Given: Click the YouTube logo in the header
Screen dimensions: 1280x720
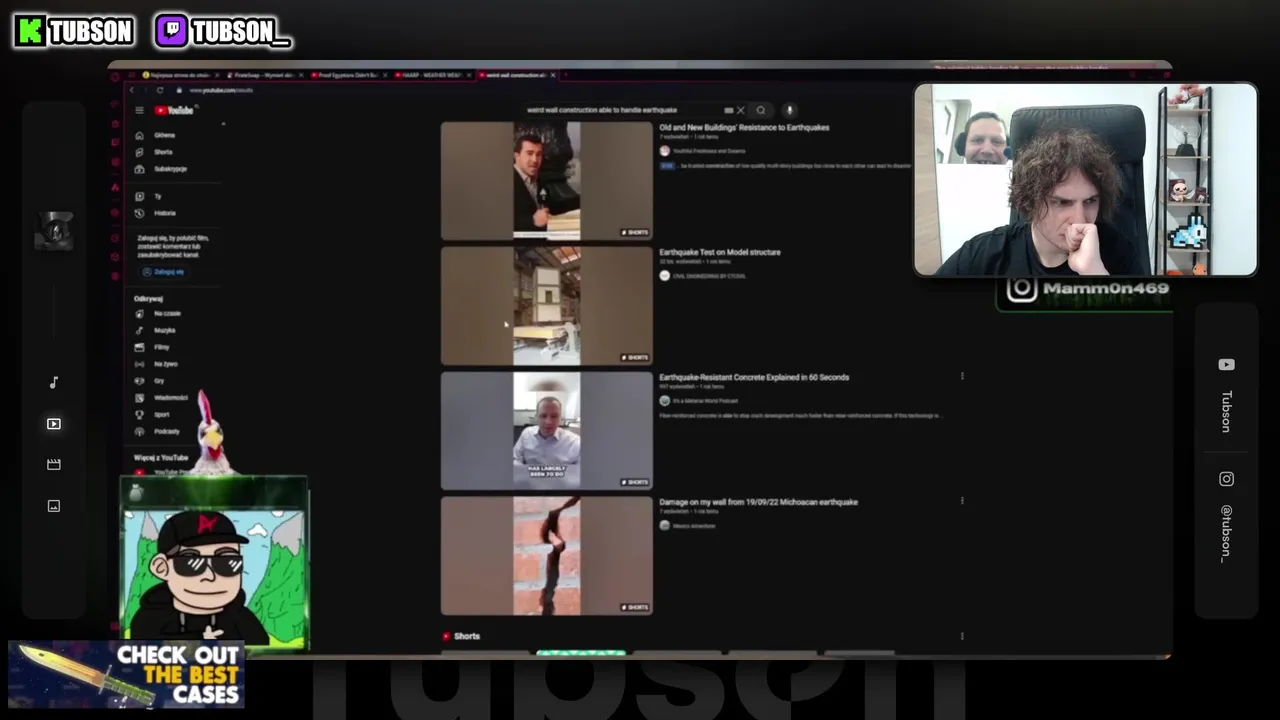Looking at the screenshot, I should 174,110.
